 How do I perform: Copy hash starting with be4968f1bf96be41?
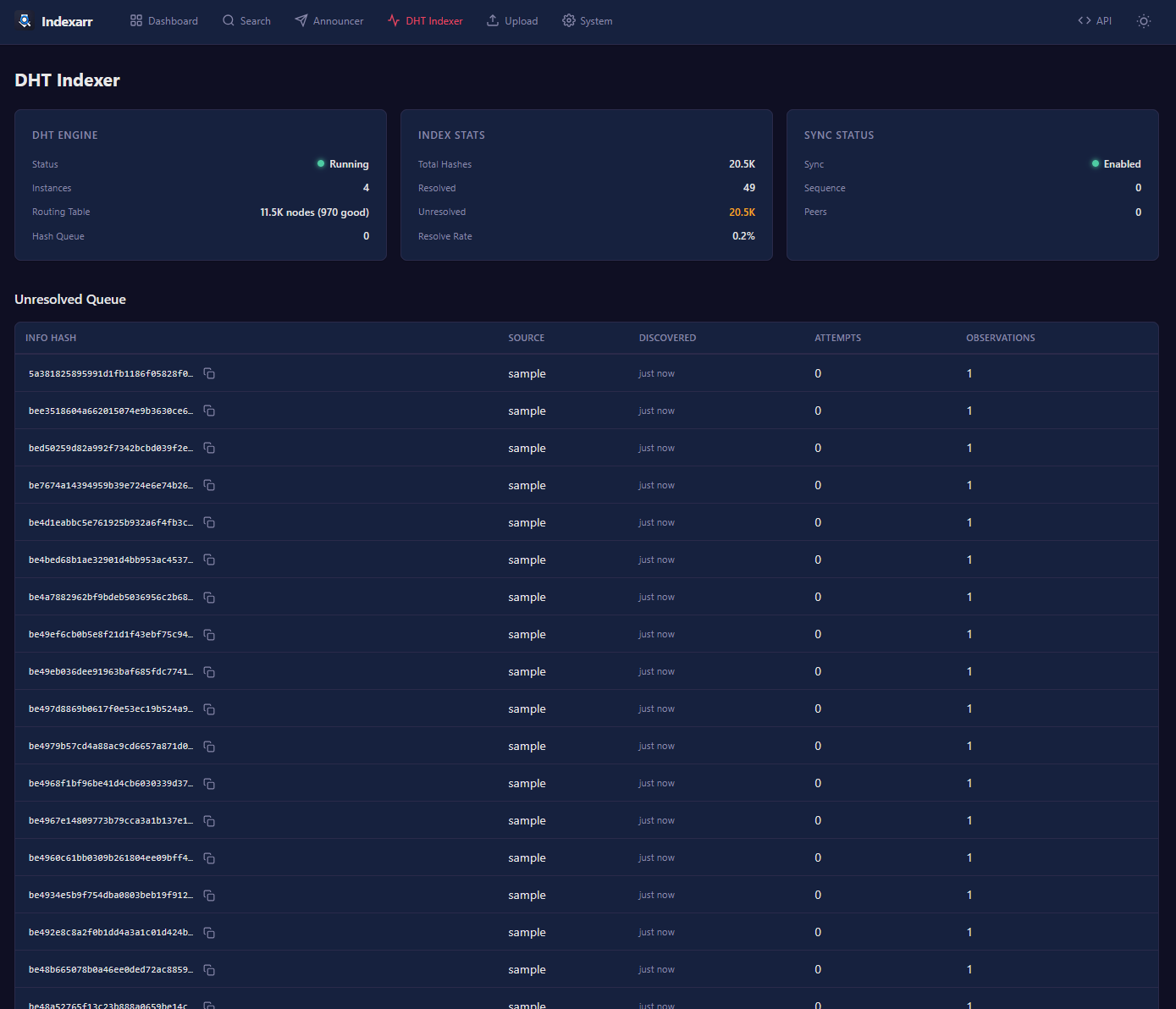209,784
